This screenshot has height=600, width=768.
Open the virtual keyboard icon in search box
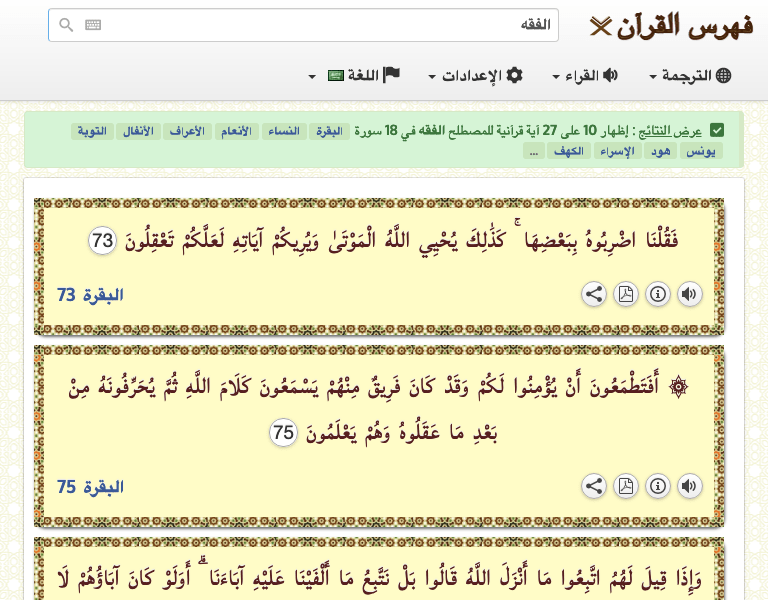[93, 25]
